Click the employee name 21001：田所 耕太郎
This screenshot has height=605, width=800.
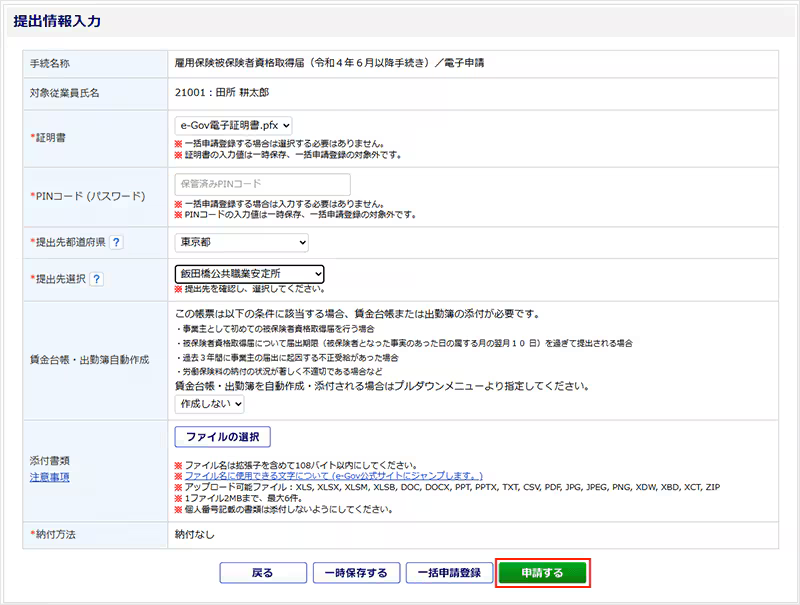click(222, 92)
